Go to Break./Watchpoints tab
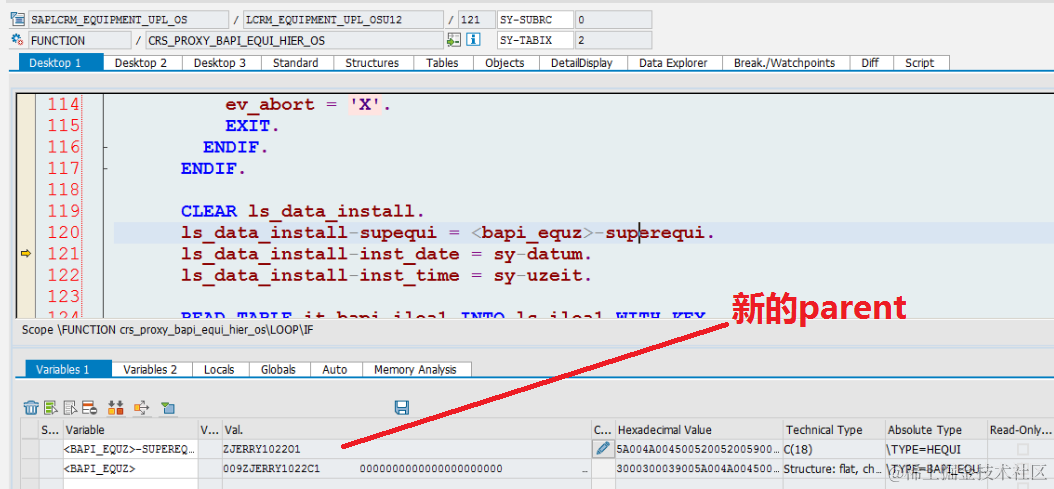 click(x=784, y=63)
